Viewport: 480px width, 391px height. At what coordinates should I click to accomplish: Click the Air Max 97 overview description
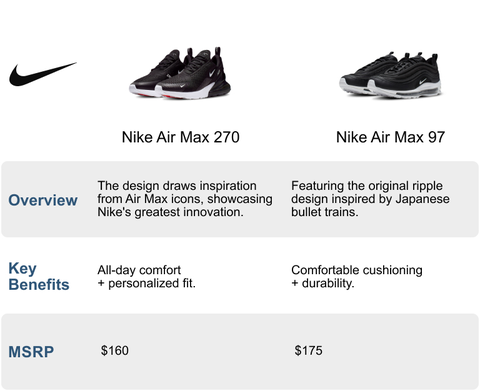(370, 199)
